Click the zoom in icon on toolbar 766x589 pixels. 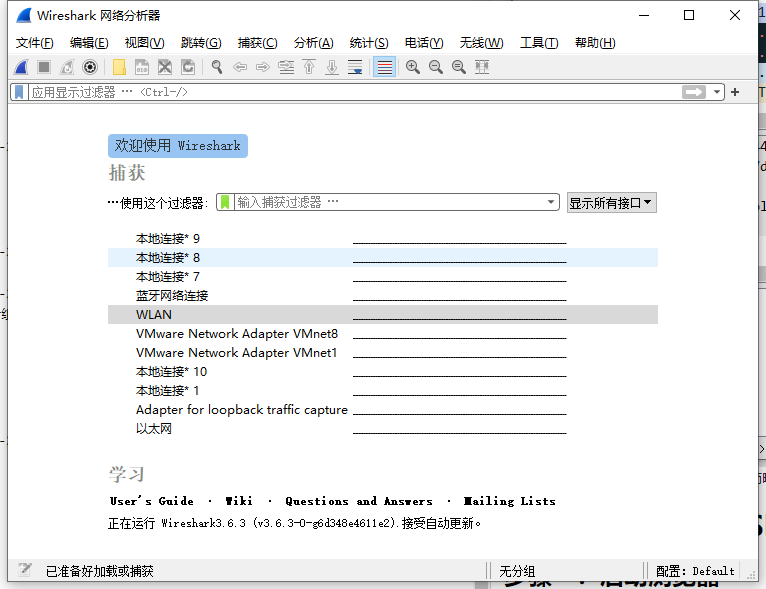point(413,67)
